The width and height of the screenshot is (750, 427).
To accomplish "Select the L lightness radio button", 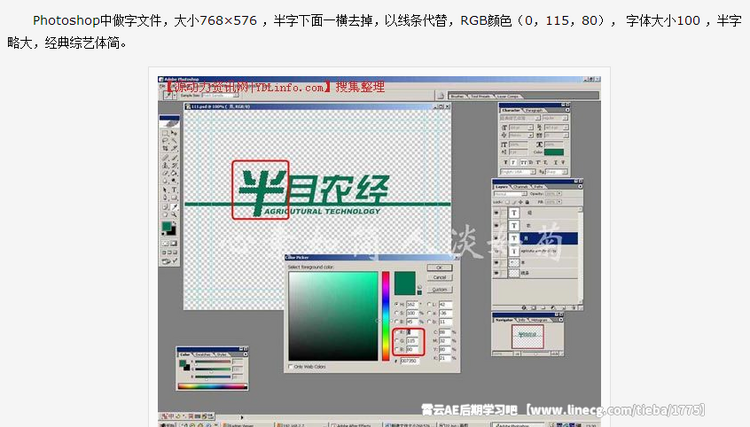I will coord(429,304).
